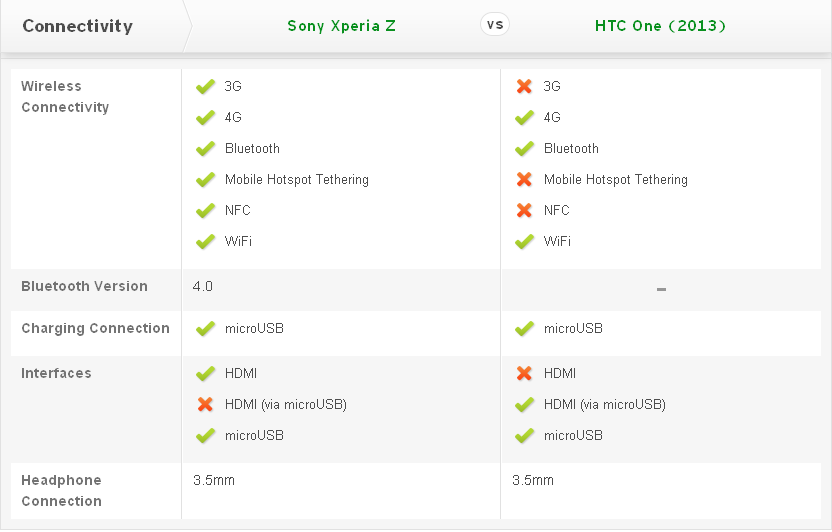The image size is (832, 532).
Task: Click the Wireless Connectivity row label
Action: click(x=65, y=97)
